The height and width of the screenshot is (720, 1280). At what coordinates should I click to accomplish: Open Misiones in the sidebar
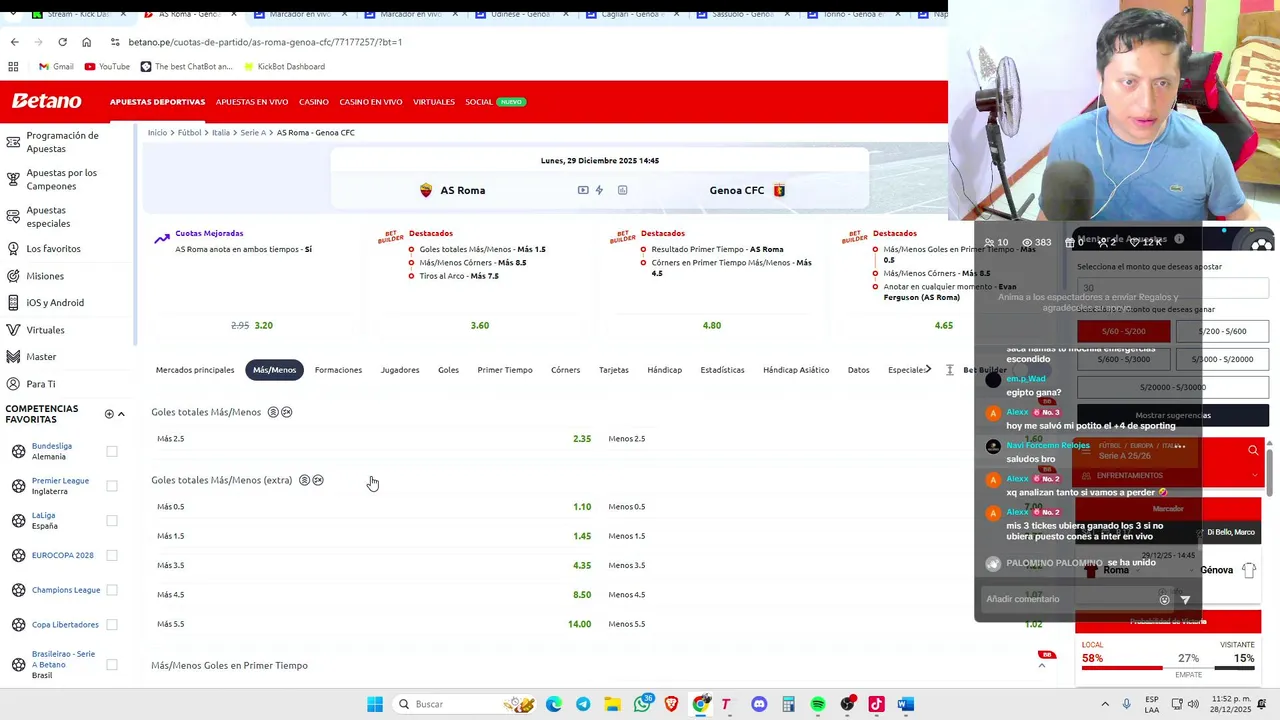point(45,276)
